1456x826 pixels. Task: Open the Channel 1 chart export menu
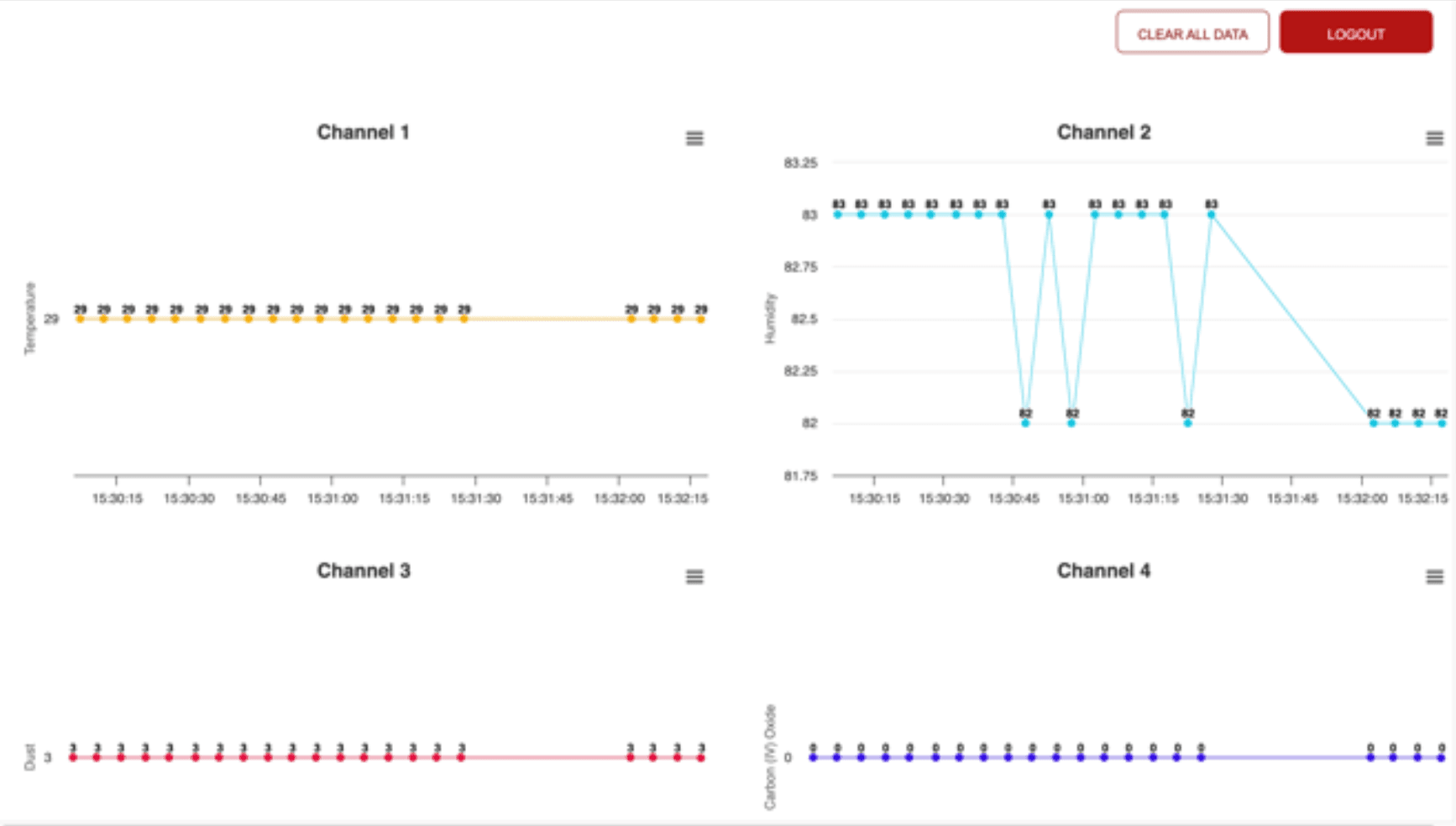(x=694, y=138)
